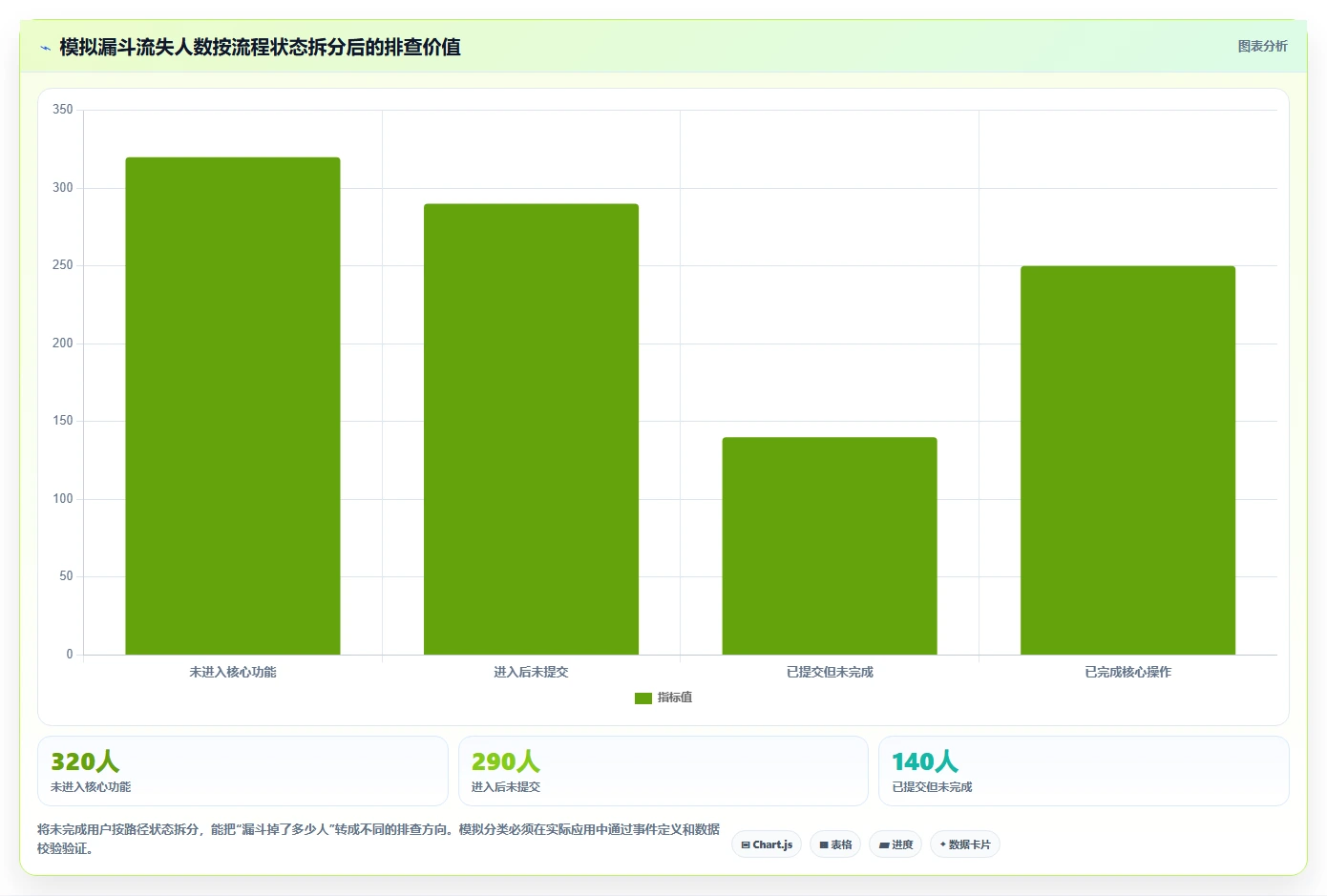This screenshot has width=1327, height=896.
Task: Click the 未进入核心功能 caption under 320人
Action: [91, 787]
